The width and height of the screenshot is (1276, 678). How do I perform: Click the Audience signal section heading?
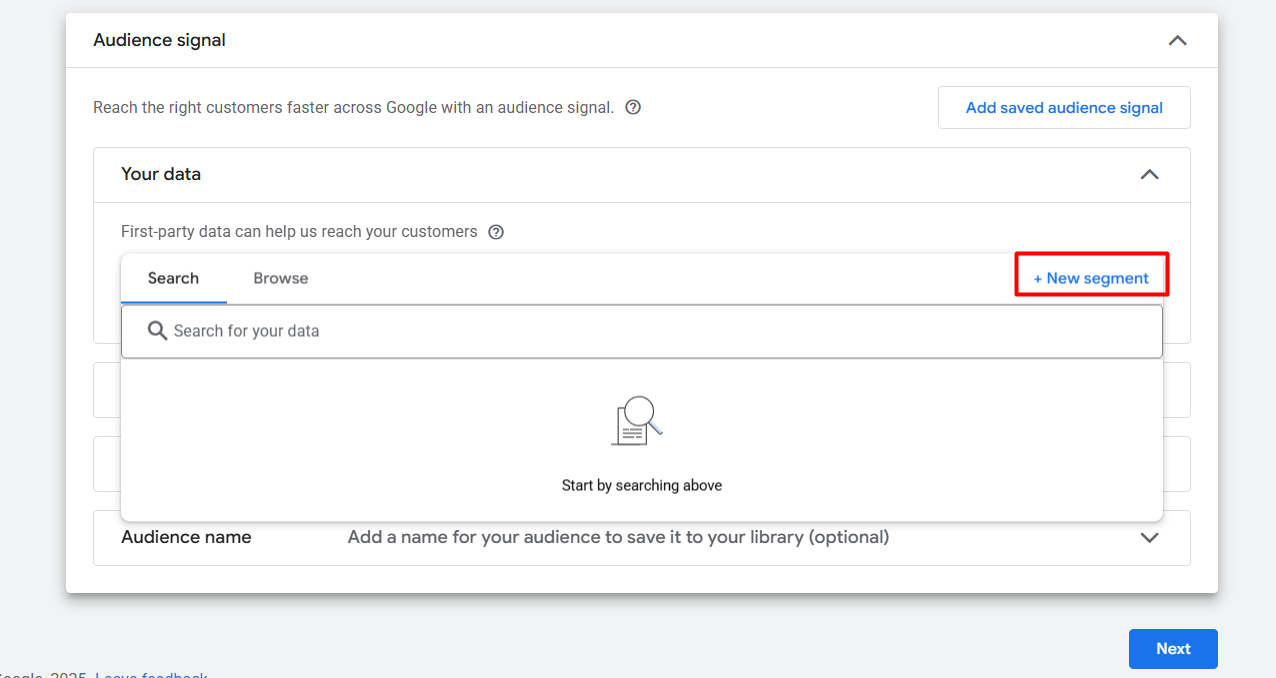(159, 40)
